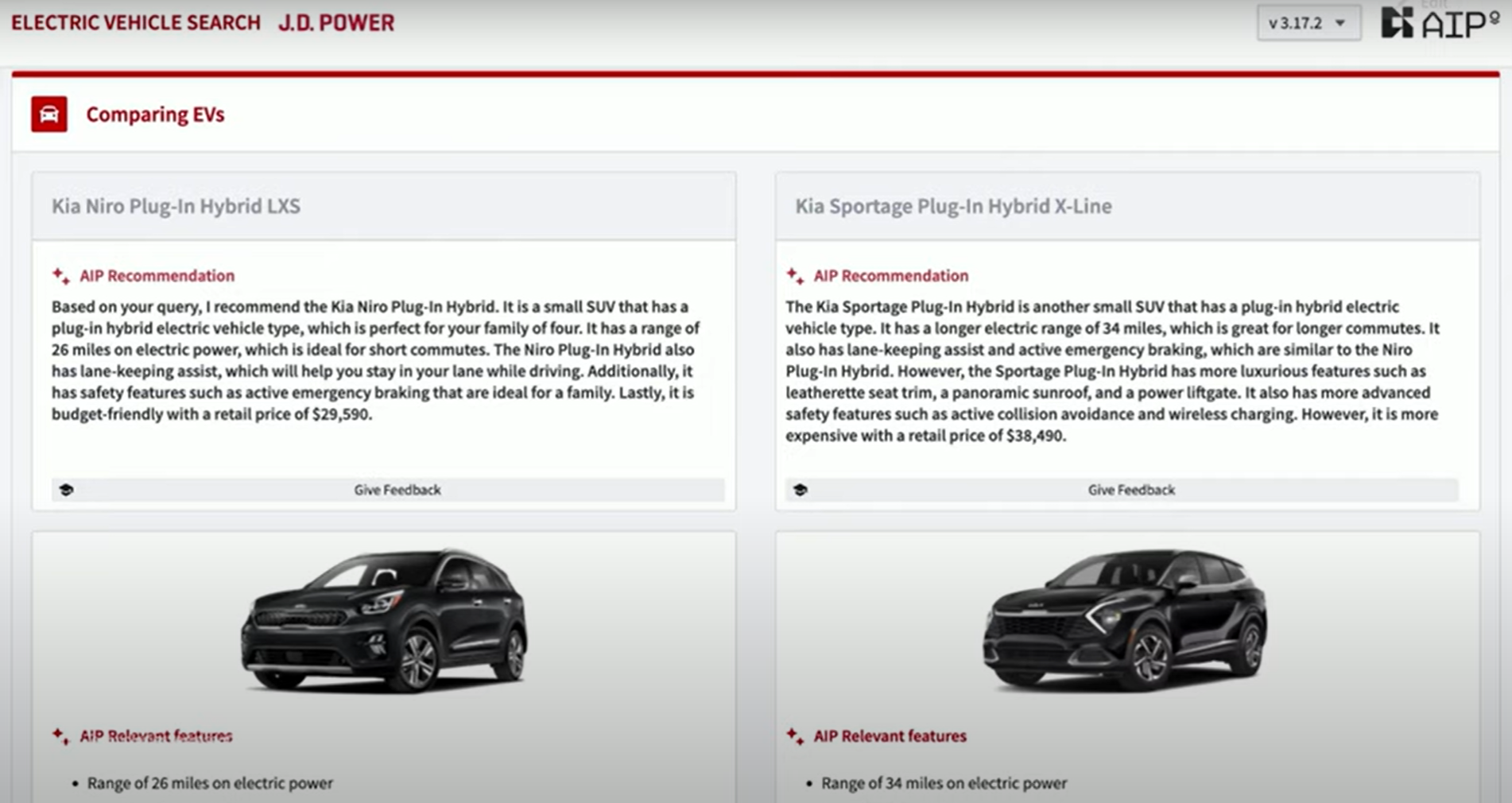Image resolution: width=1512 pixels, height=803 pixels.
Task: Click the J.D. POWER header text
Action: (x=336, y=22)
